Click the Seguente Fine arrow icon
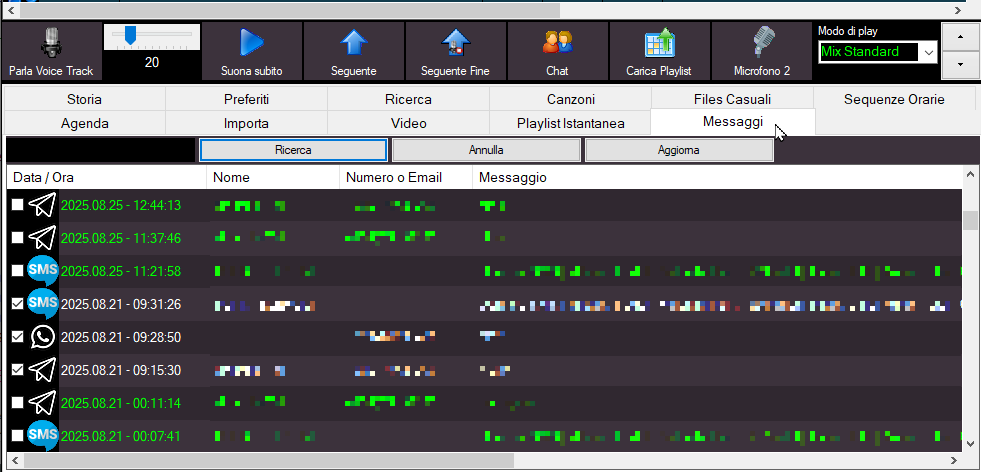The width and height of the screenshot is (981, 472). tap(456, 44)
